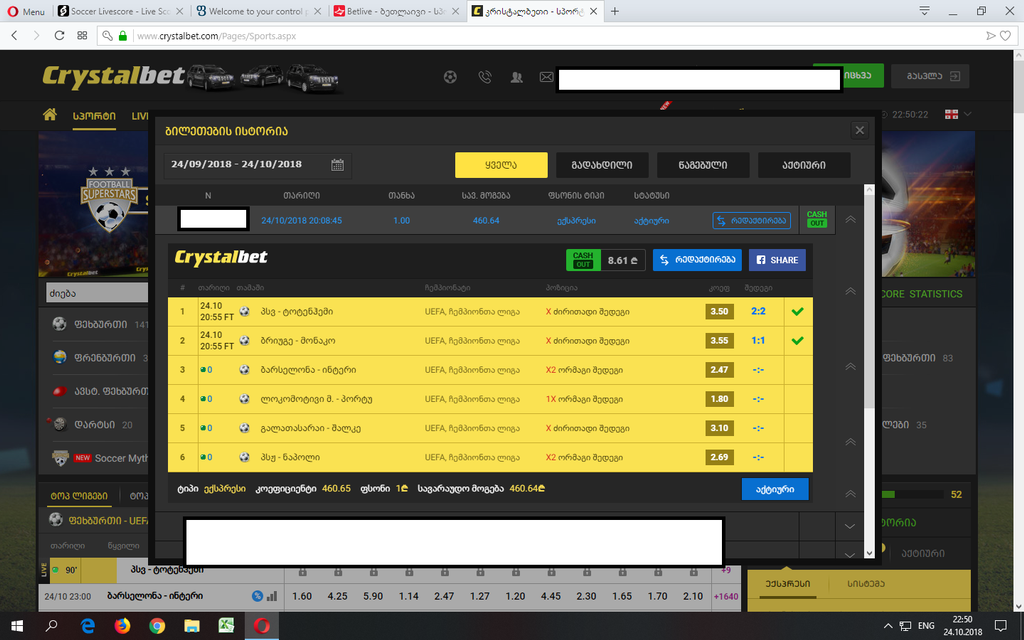Click statistics chart icon for Barcelona - Inter
Viewport: 1024px width, 640px height.
272,596
